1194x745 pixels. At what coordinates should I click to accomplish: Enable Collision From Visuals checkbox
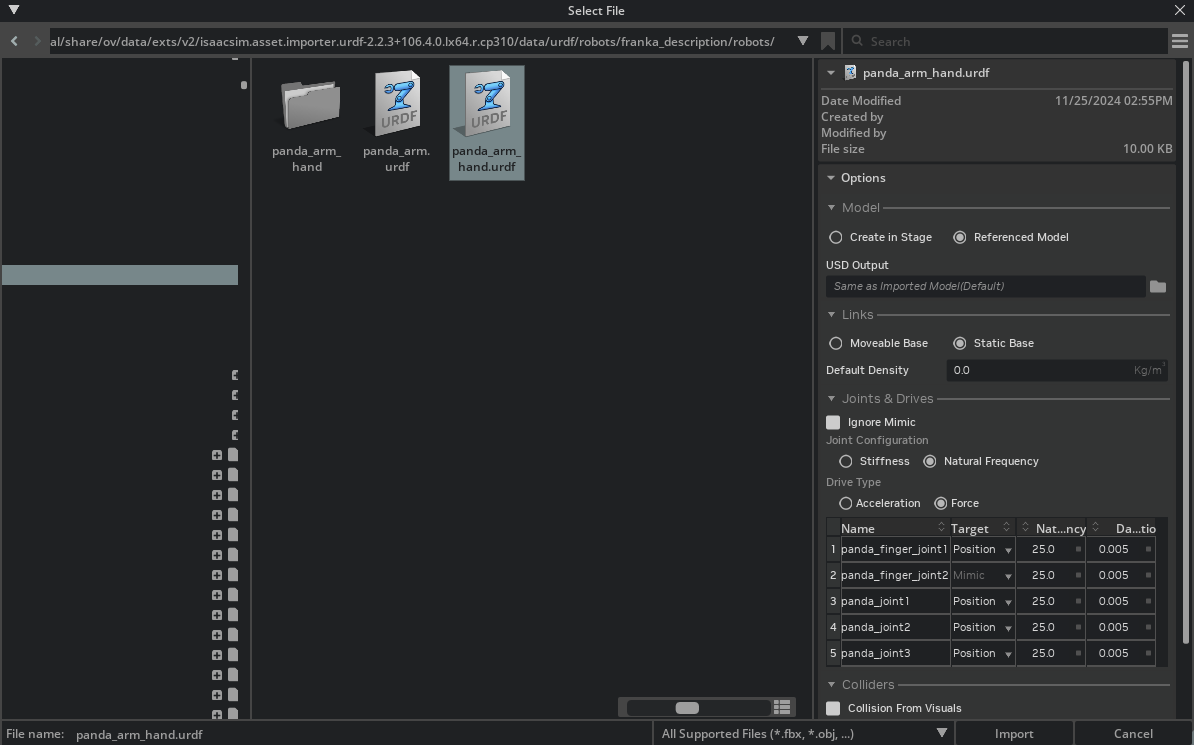833,708
